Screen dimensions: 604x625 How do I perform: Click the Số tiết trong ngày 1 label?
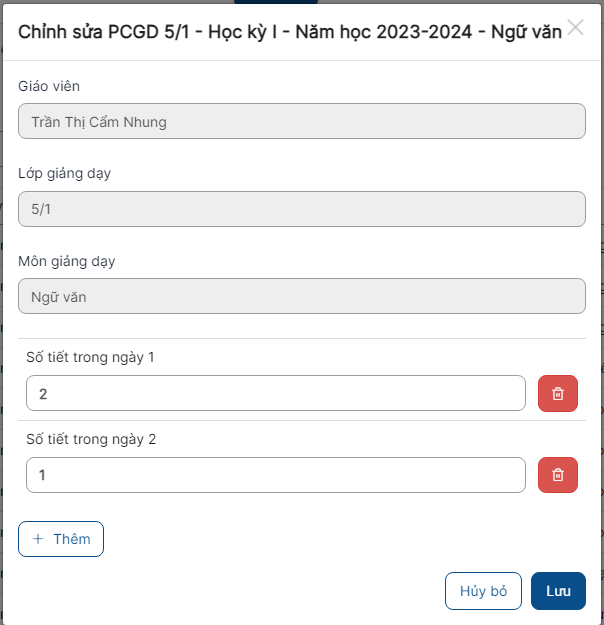90,357
